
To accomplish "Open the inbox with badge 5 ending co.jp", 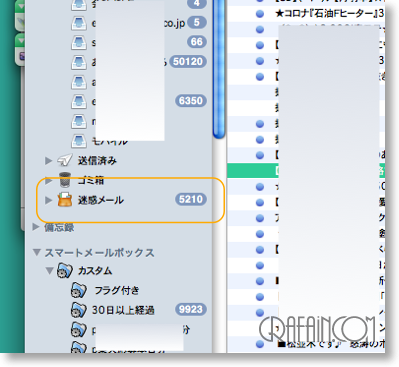I will (x=139, y=23).
